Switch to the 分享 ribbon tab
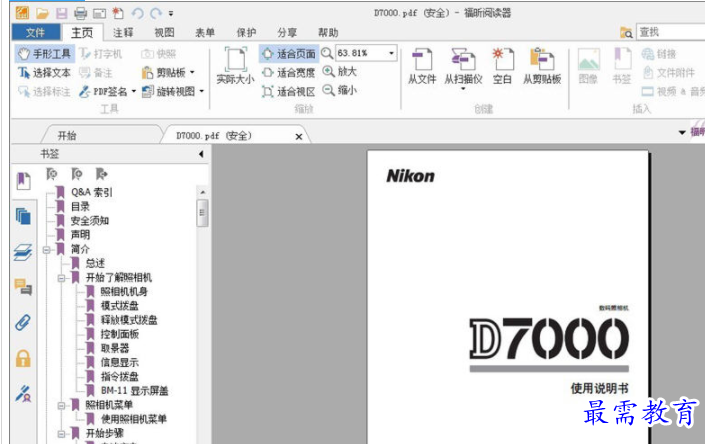 (x=287, y=32)
